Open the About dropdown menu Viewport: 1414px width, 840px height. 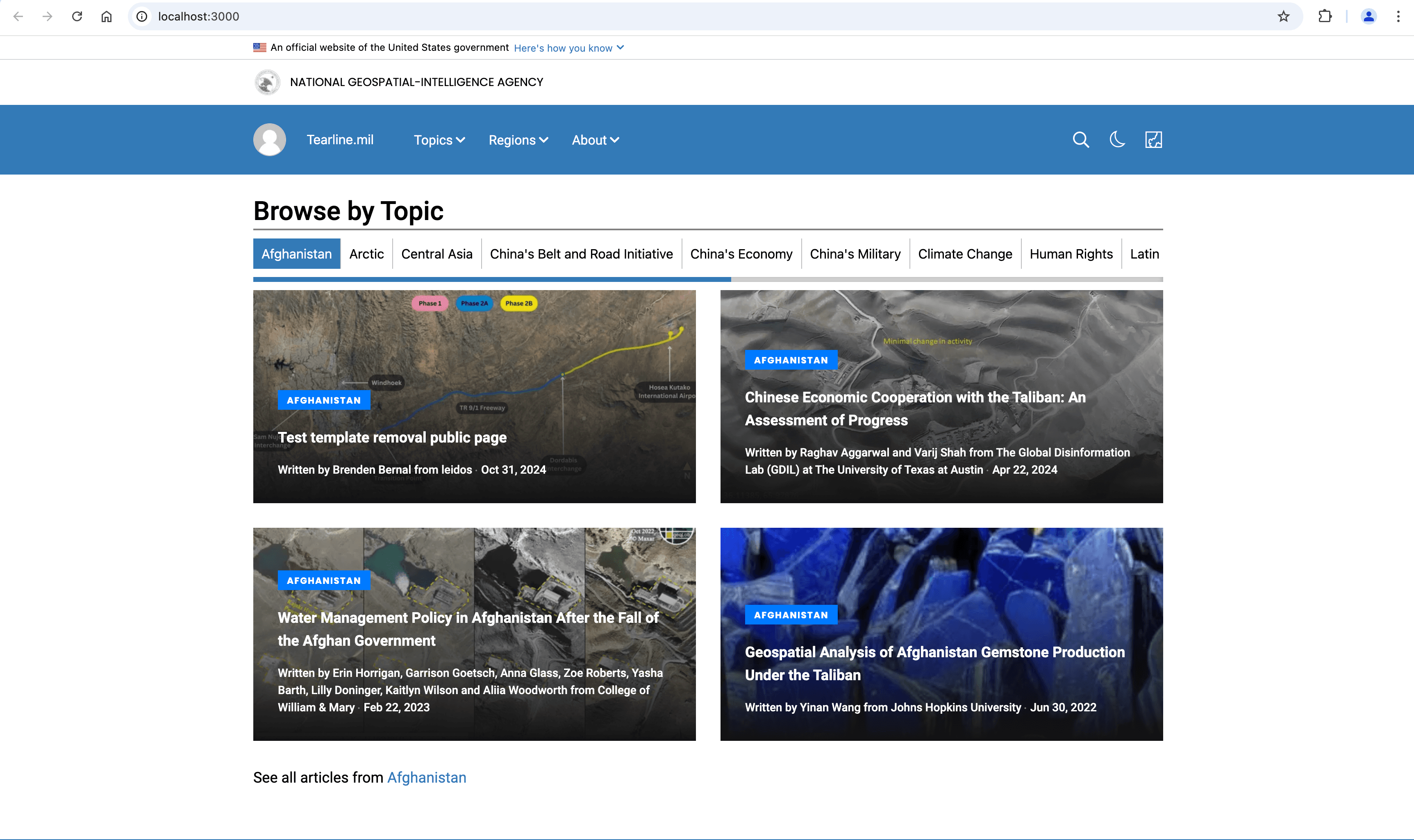coord(595,140)
